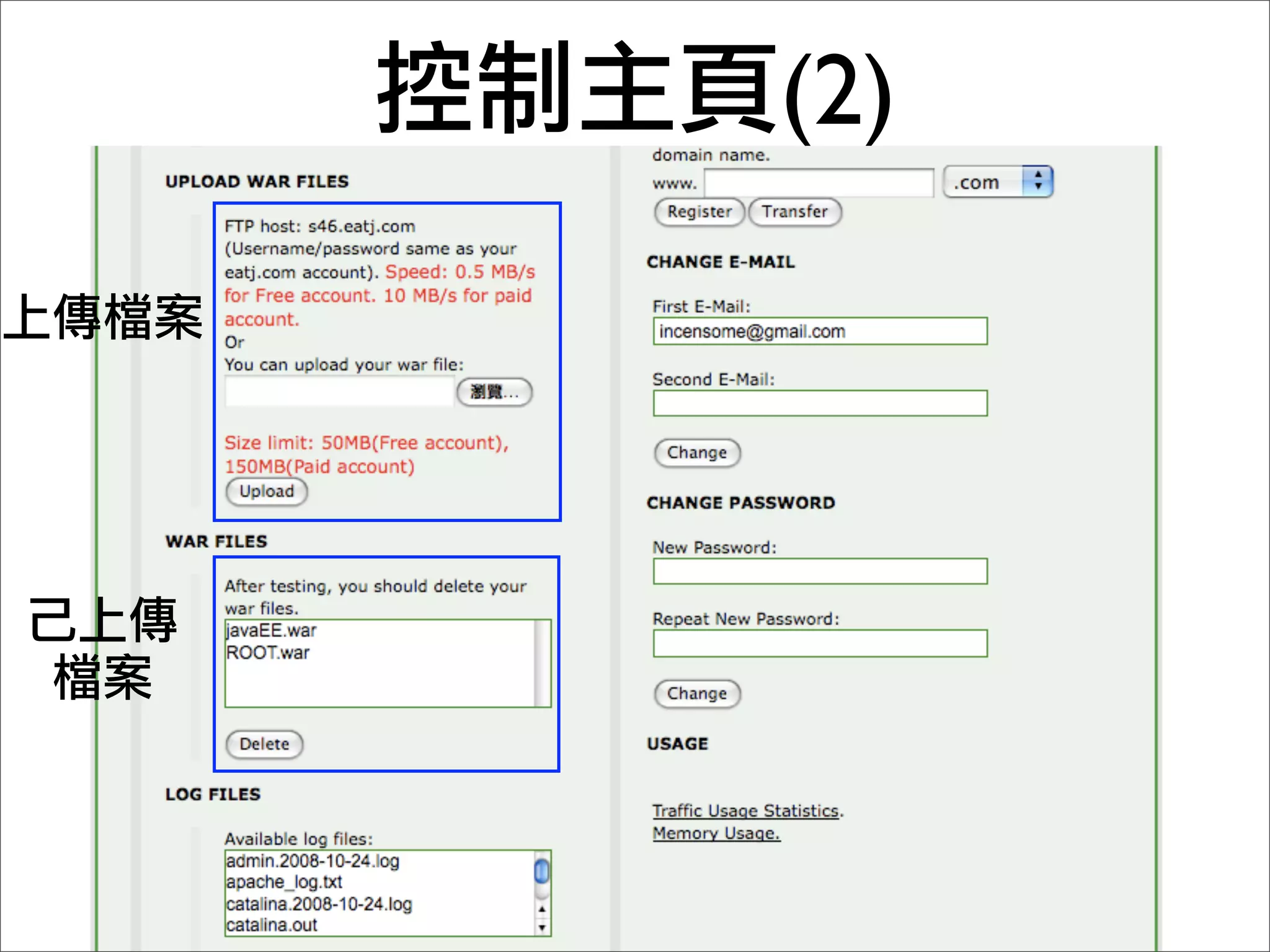1270x952 pixels.
Task: Focus the New Password field
Action: (x=820, y=571)
